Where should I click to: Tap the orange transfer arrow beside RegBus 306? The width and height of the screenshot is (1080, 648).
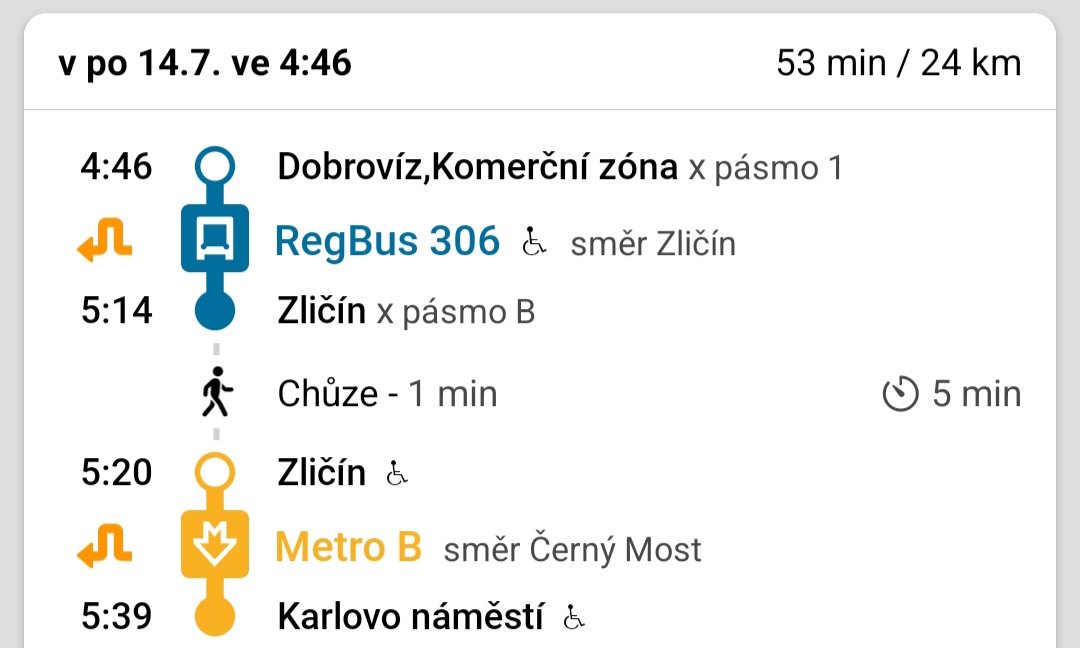[104, 240]
